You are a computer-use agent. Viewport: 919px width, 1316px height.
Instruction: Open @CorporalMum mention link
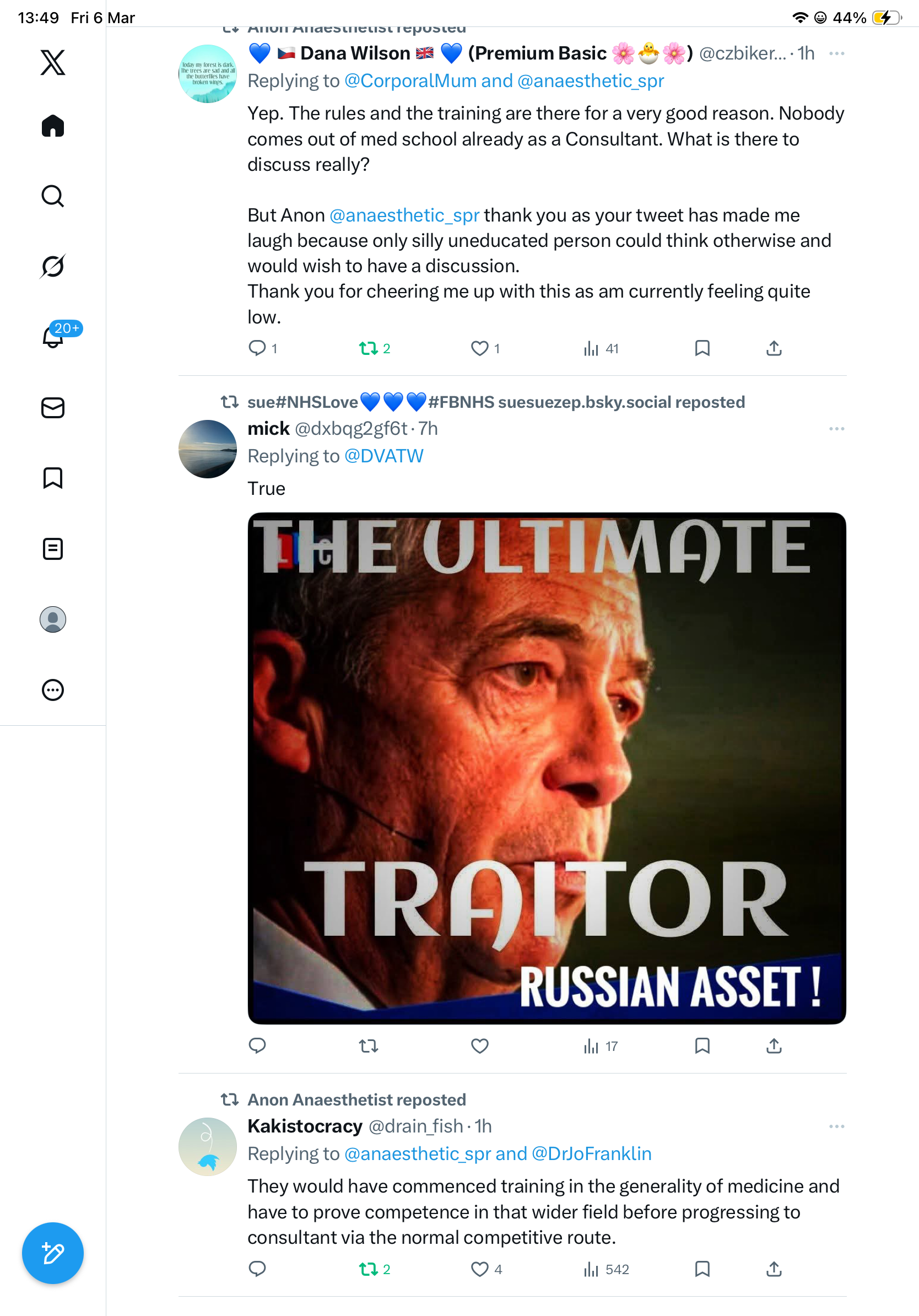coord(410,81)
